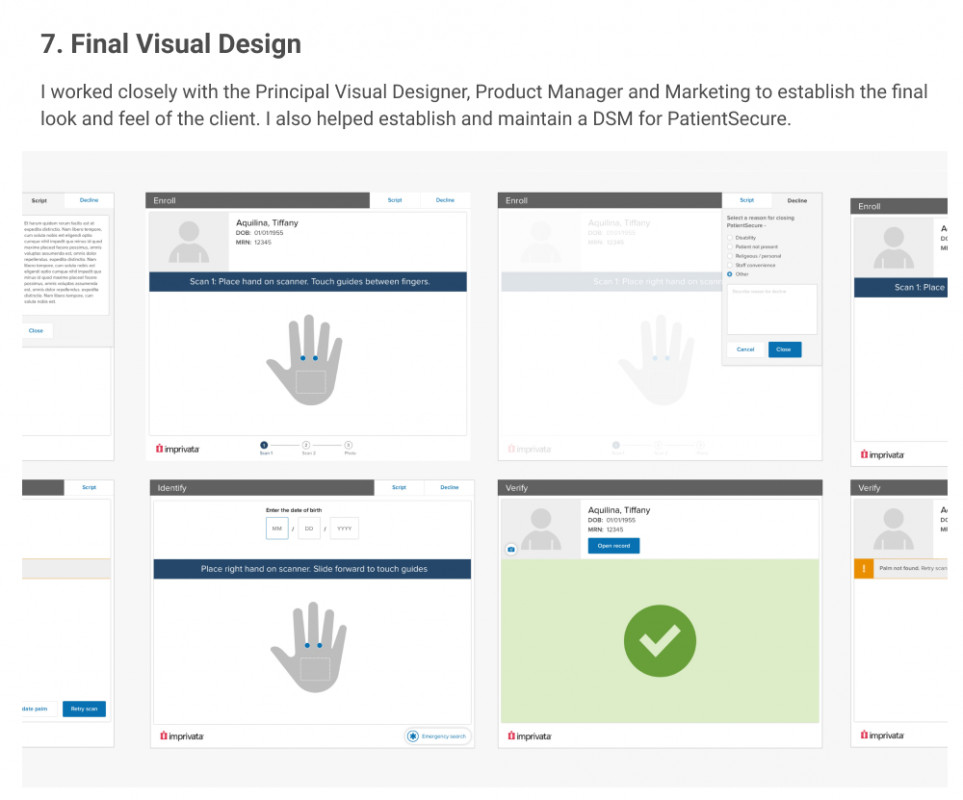The width and height of the screenshot is (963, 800).
Task: Click the orange warning icon beside Palm not found
Action: pos(863,569)
